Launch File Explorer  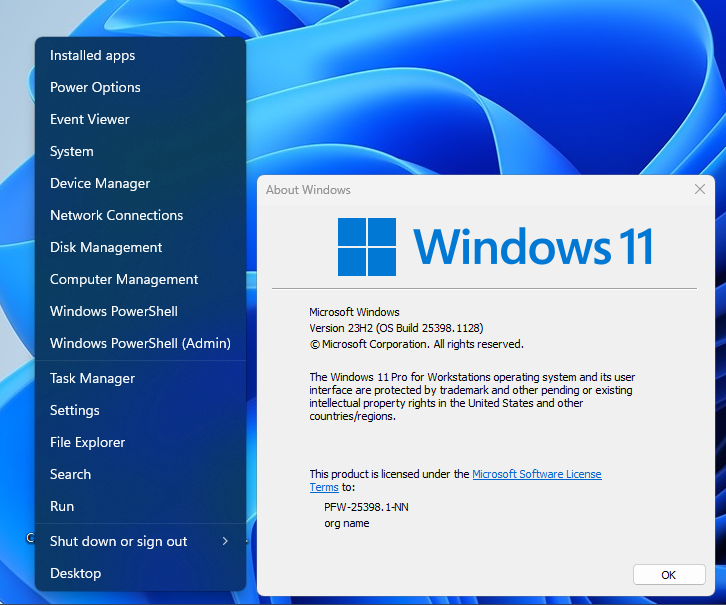(x=140, y=442)
